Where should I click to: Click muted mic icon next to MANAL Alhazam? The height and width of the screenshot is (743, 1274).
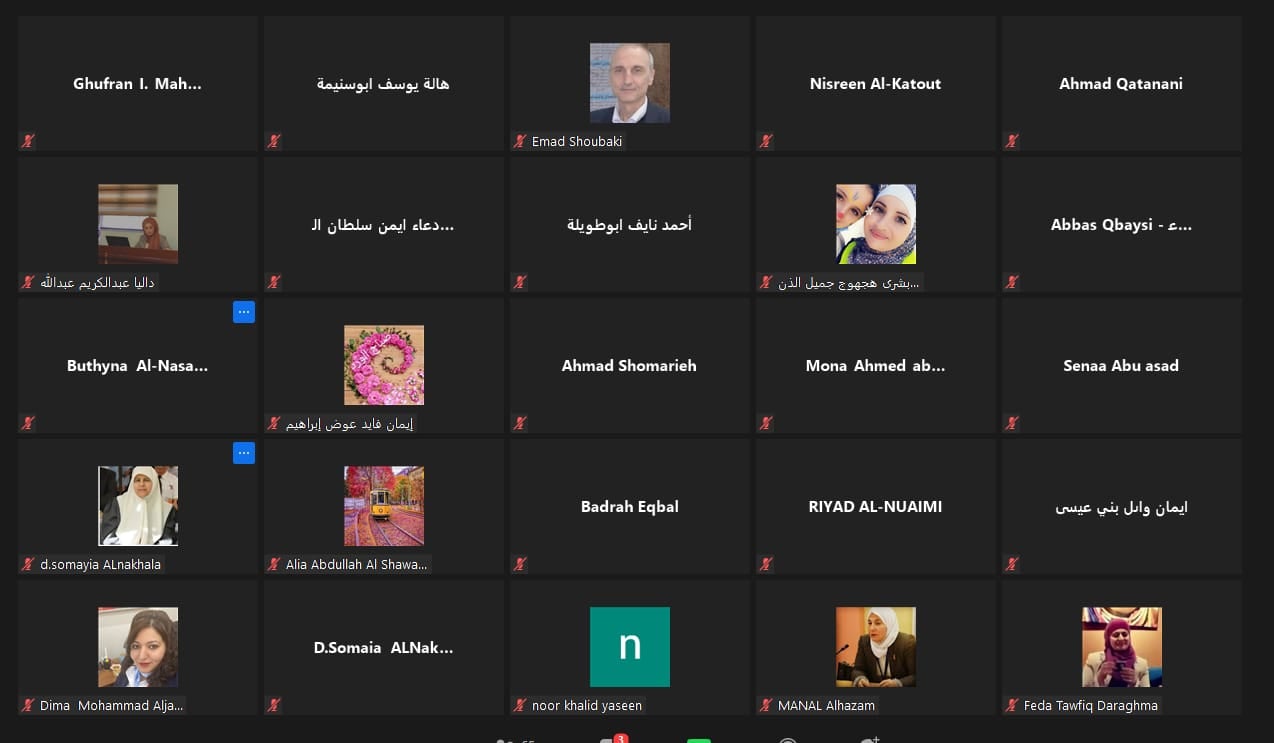[x=766, y=706]
